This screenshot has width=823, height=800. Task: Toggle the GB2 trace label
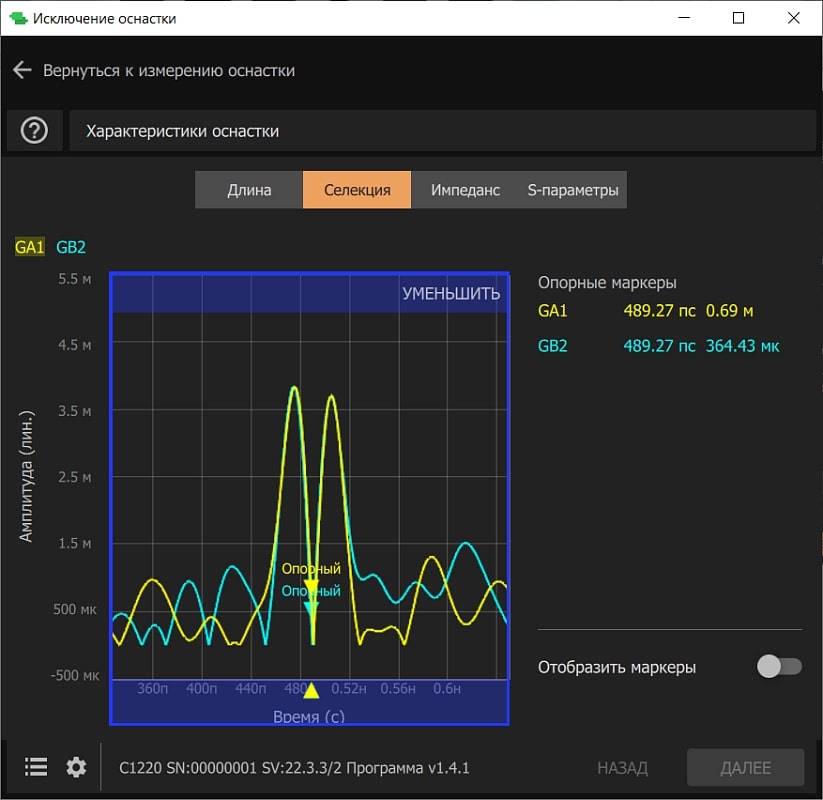pos(71,247)
